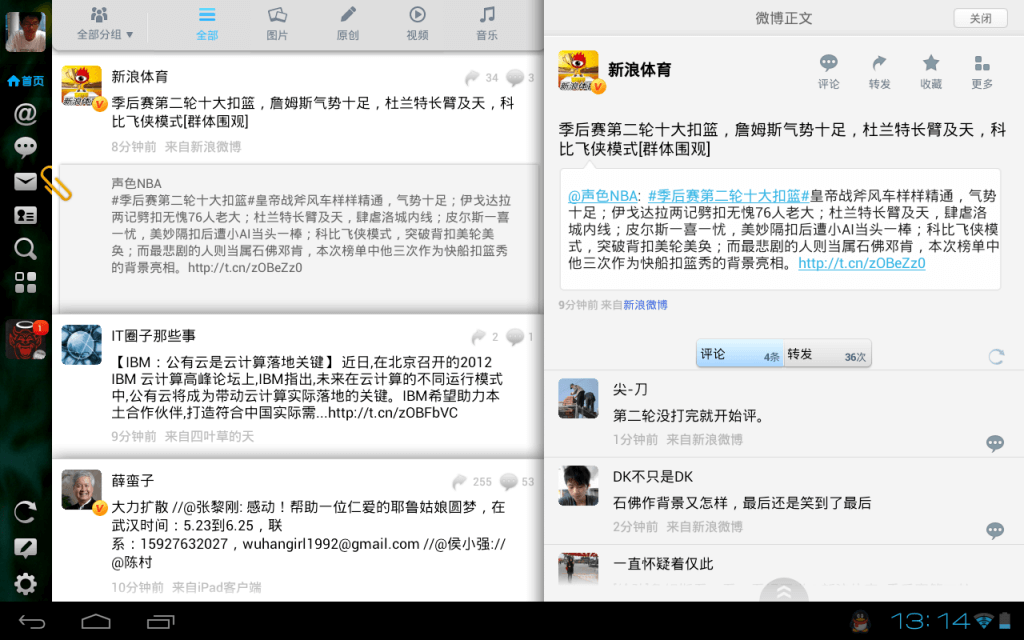
Task: Open Android recent apps button
Action: click(161, 622)
